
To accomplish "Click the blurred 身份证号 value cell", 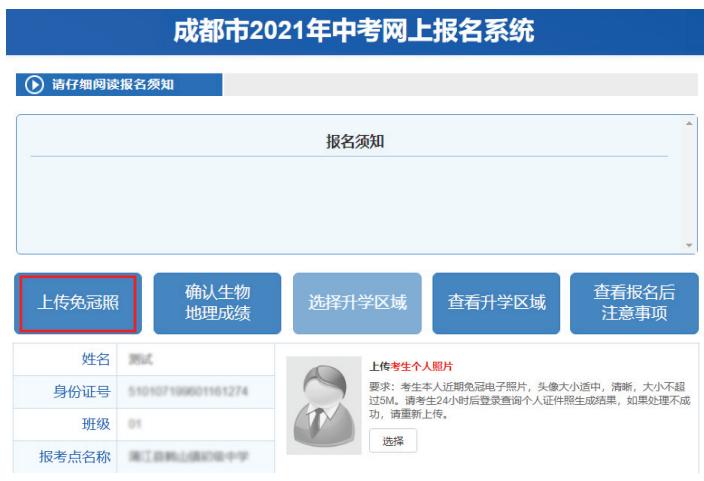I will (196, 392).
